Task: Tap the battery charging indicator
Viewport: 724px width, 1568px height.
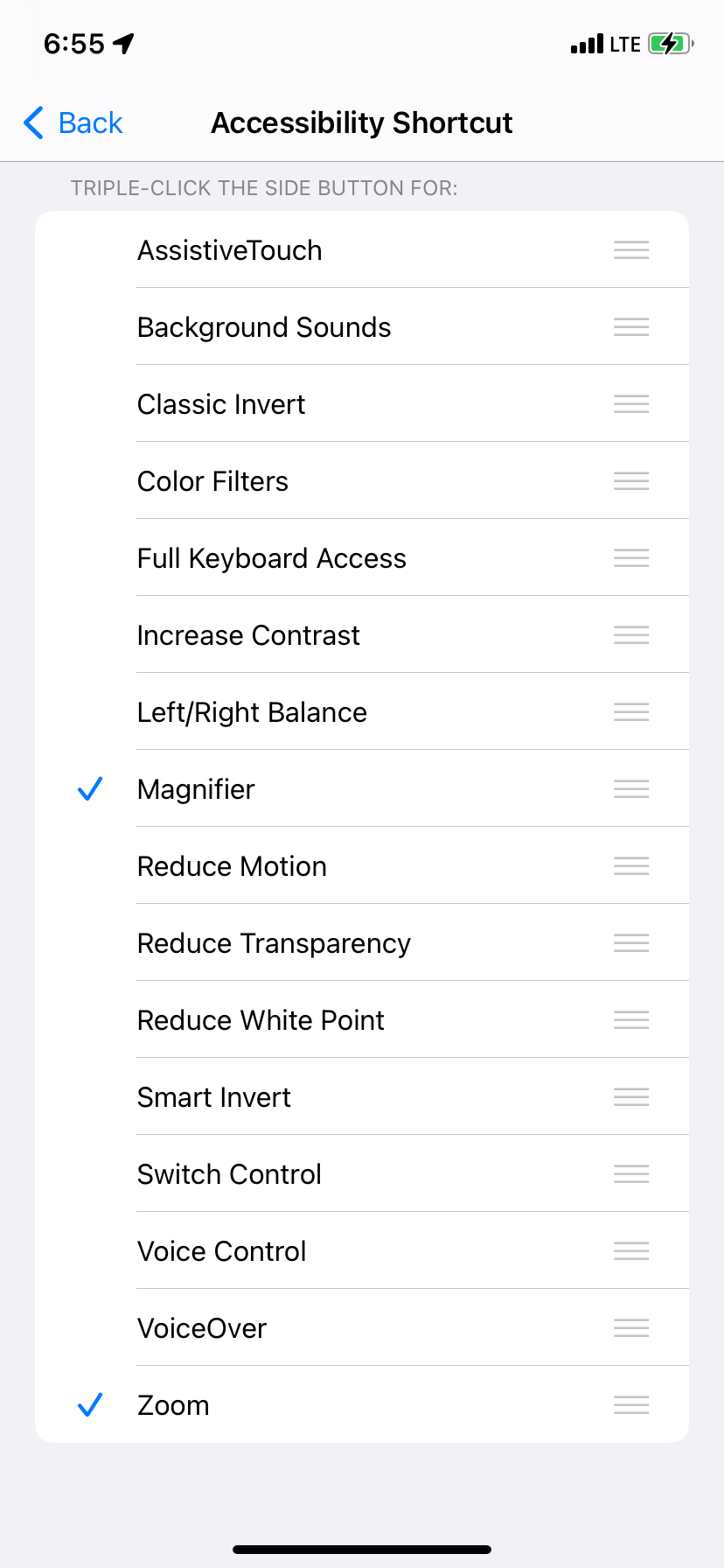Action: coord(669,42)
